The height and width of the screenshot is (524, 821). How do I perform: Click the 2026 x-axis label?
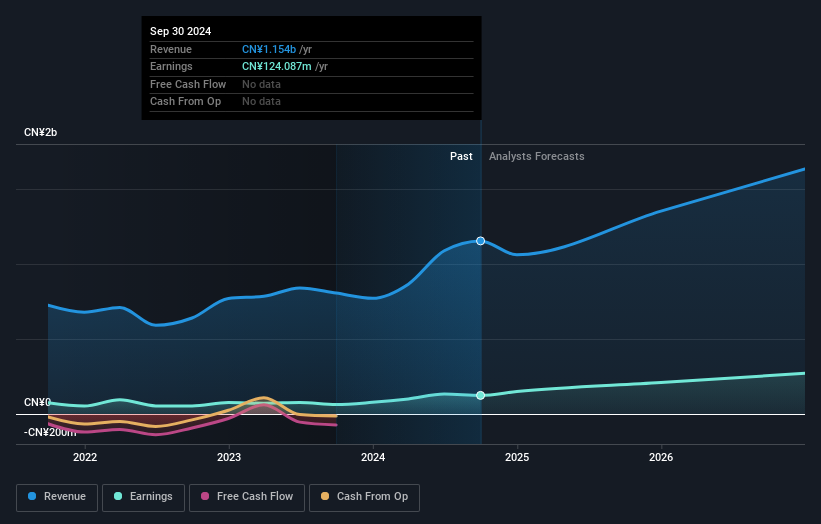(661, 458)
